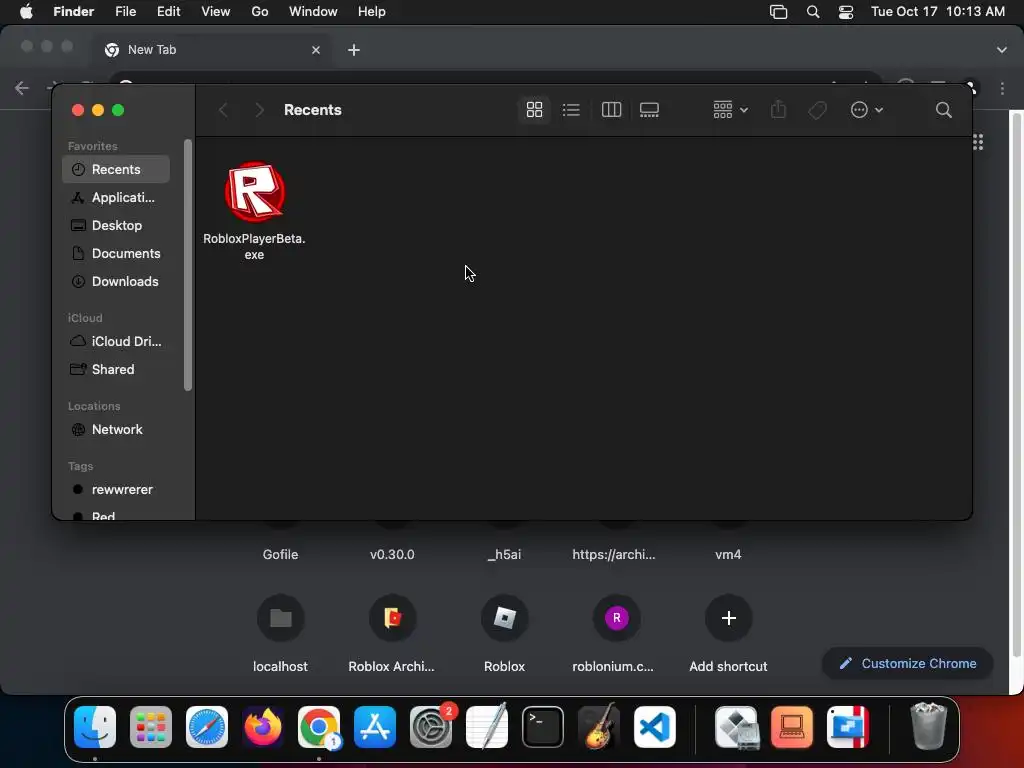Open Spotlight search in menu bar
1024x768 pixels.
tap(813, 12)
